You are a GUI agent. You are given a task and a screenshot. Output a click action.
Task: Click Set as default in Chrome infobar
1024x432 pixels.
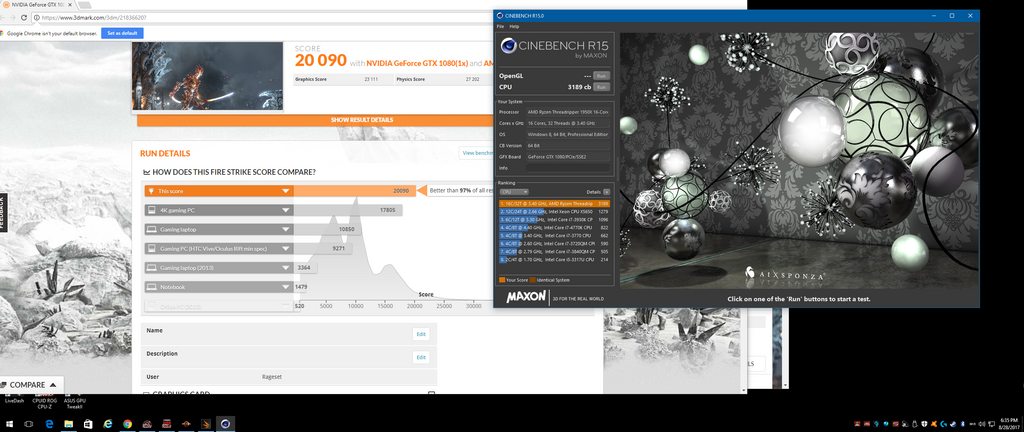122,33
